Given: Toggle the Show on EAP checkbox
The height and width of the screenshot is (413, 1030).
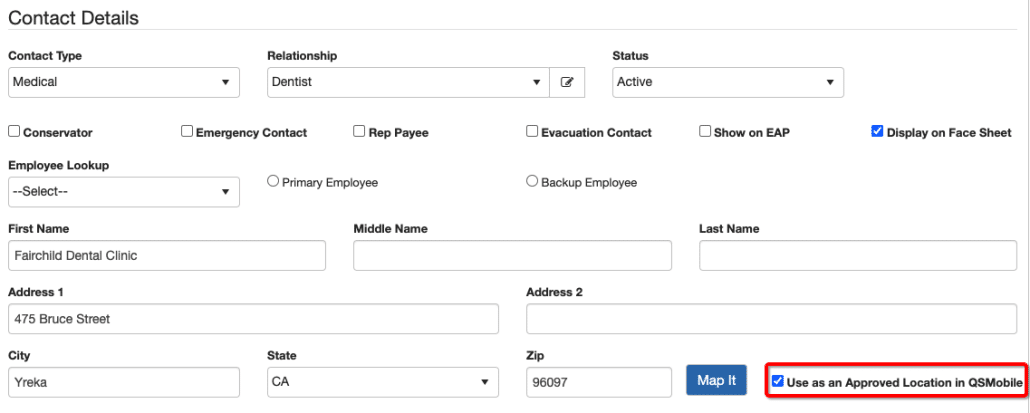Looking at the screenshot, I should coord(705,132).
